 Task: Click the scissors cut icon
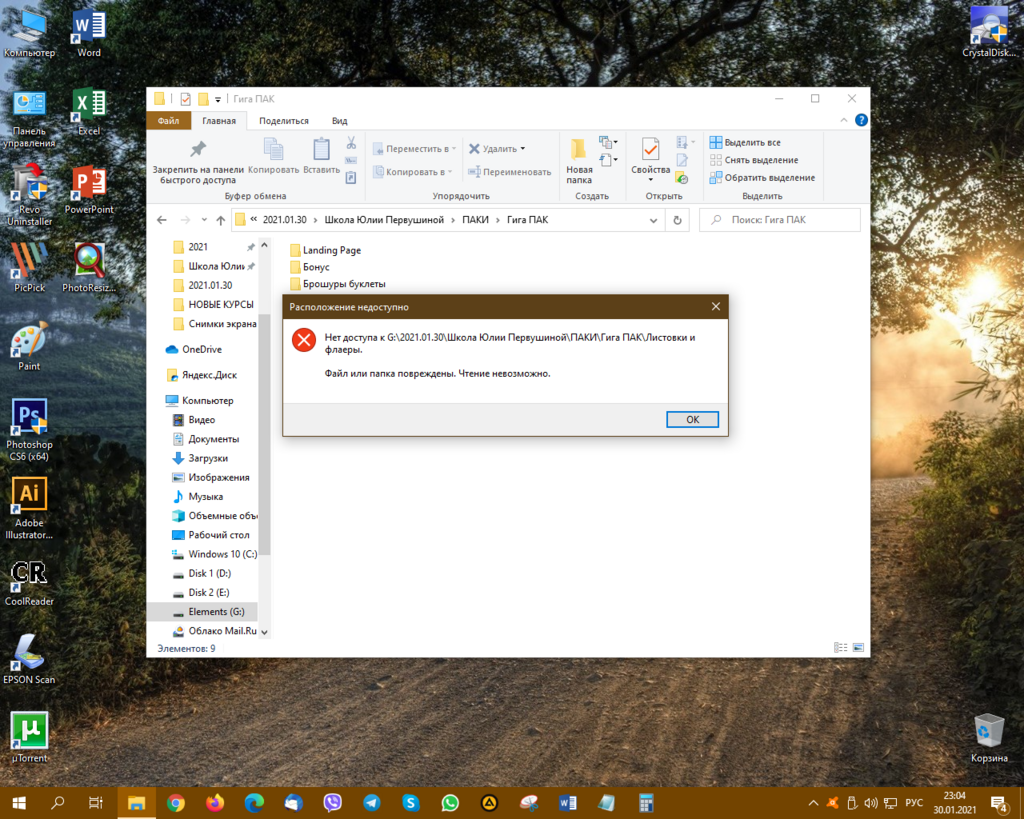351,142
